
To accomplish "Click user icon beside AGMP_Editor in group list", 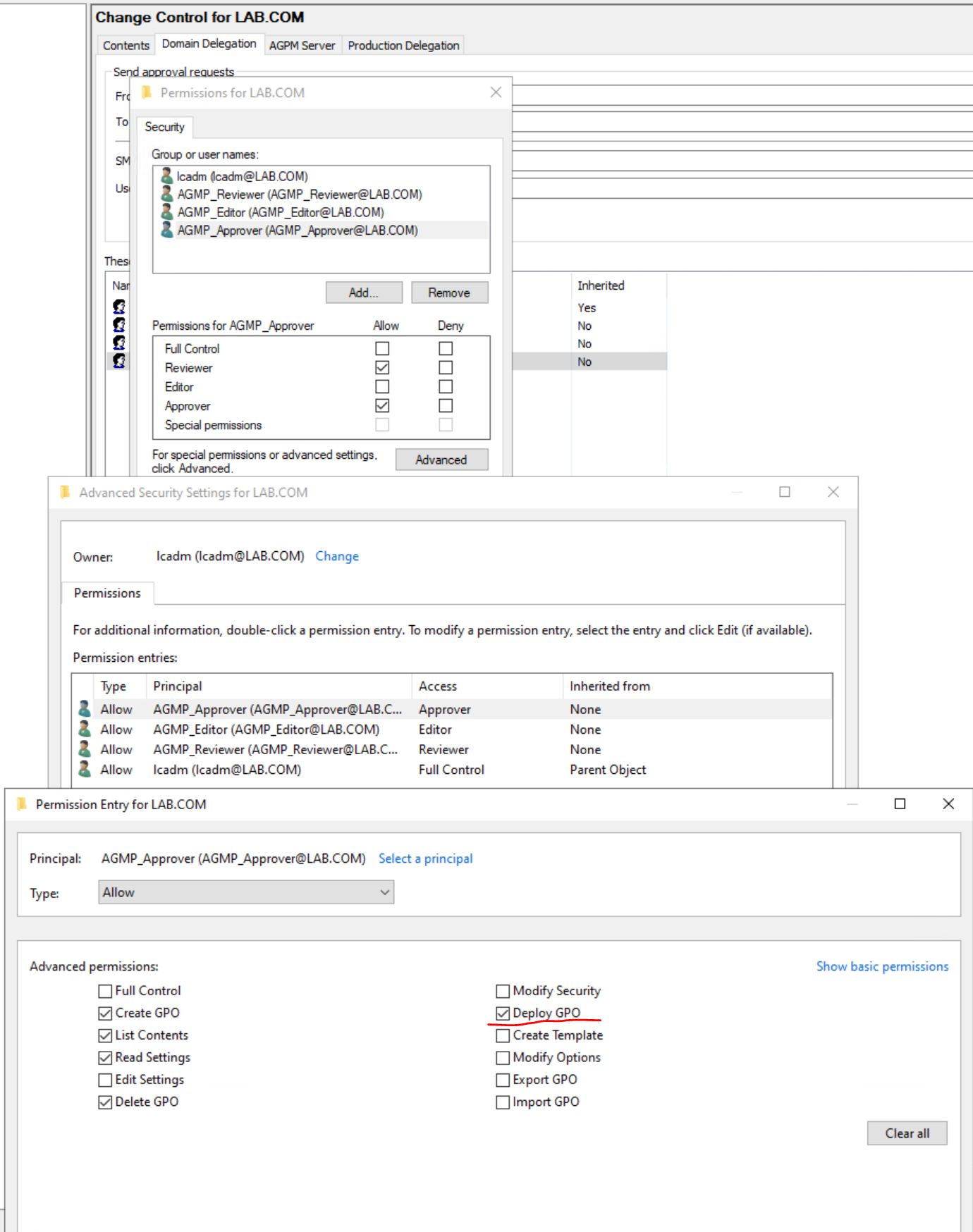I will click(x=167, y=211).
